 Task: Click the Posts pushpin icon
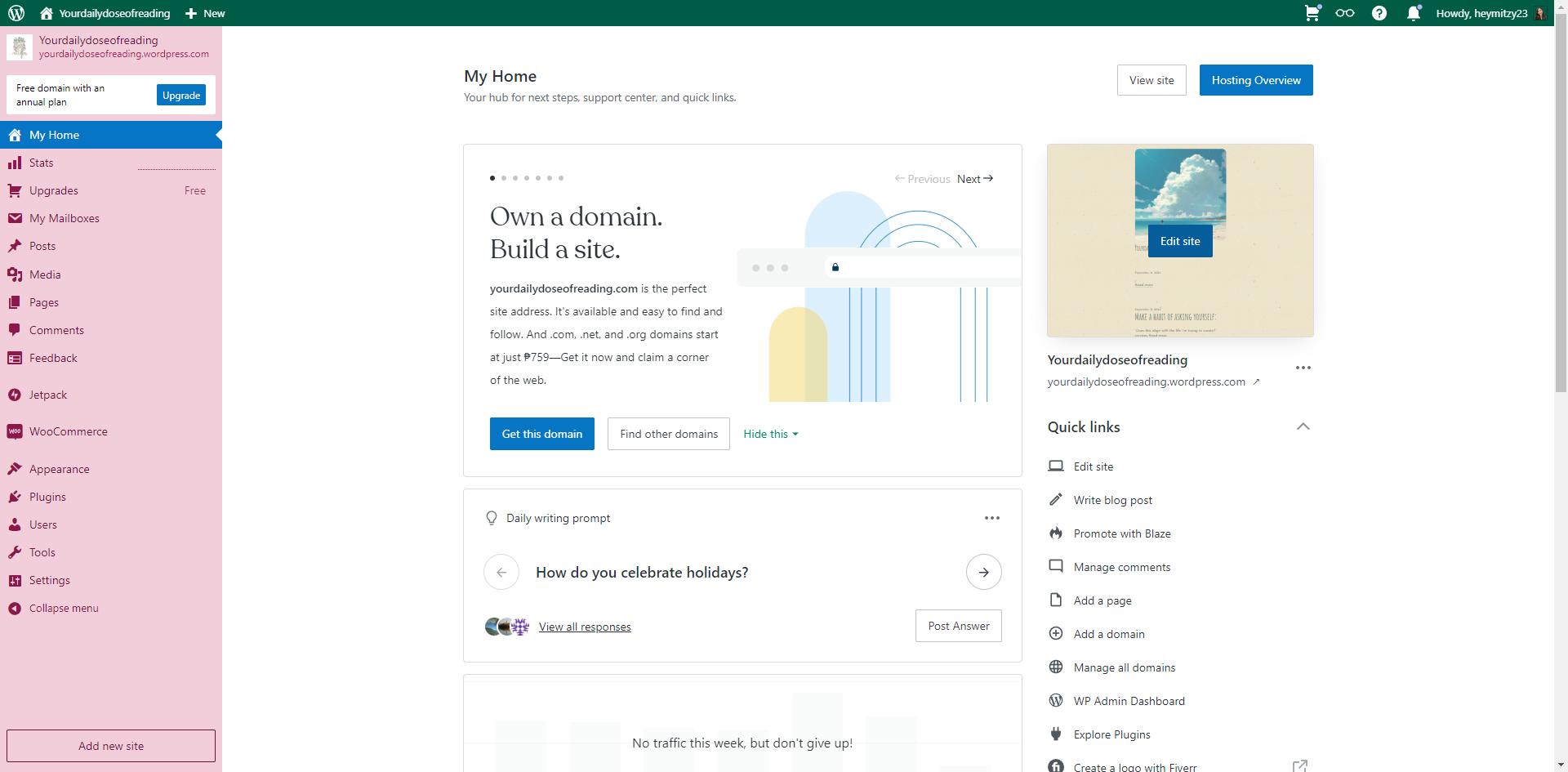15,247
